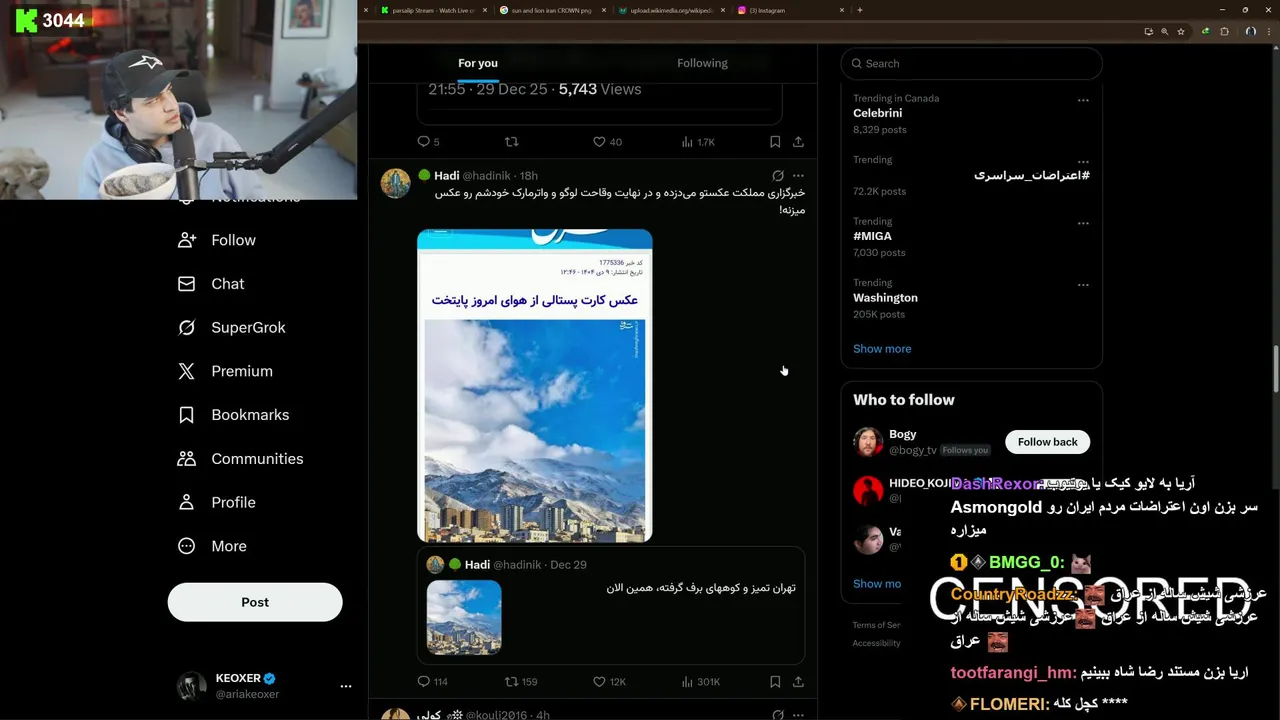1280x720 pixels.
Task: Click 5,743 Views text
Action: [600, 89]
